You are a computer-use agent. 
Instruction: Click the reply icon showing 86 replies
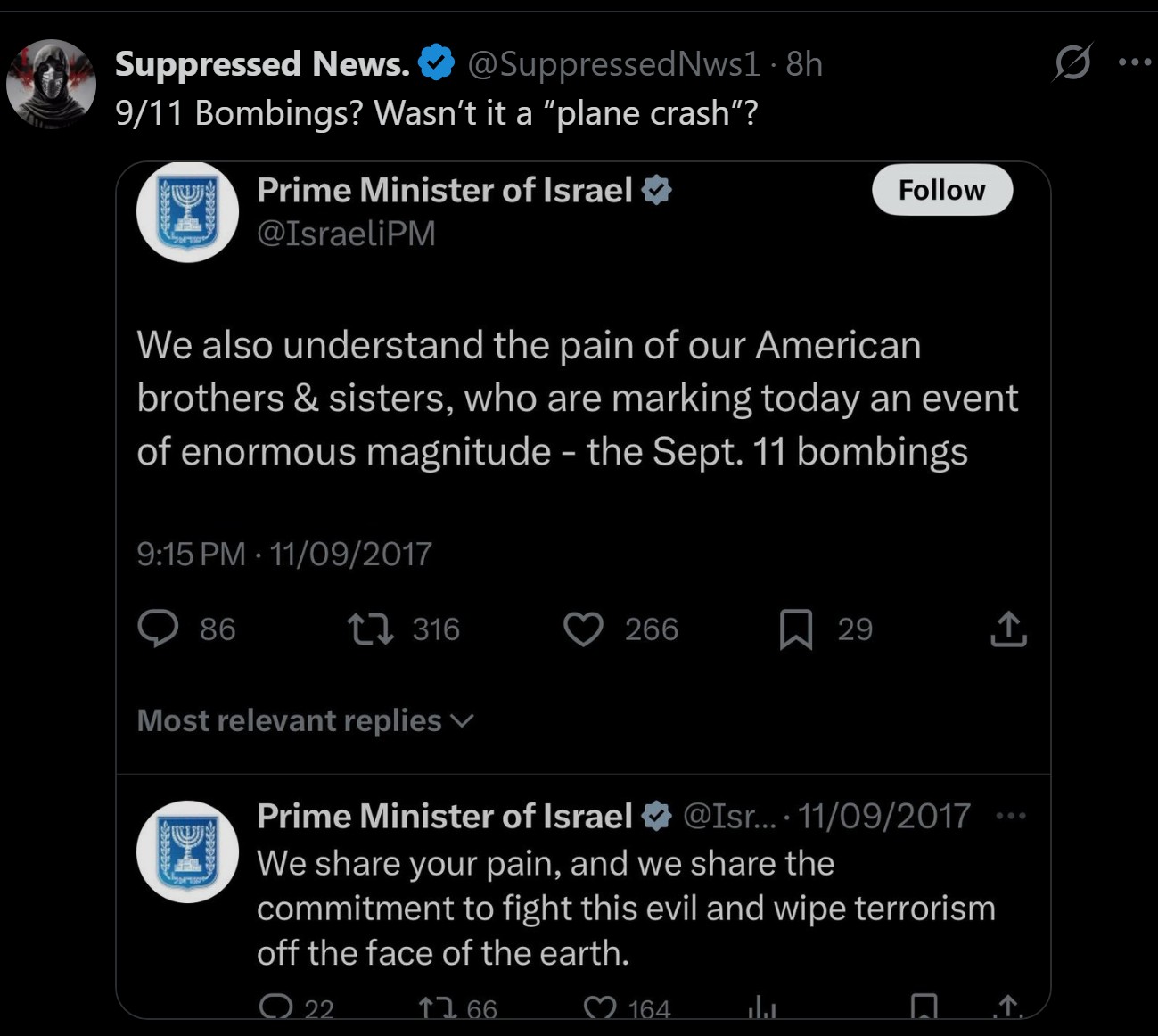click(x=159, y=629)
